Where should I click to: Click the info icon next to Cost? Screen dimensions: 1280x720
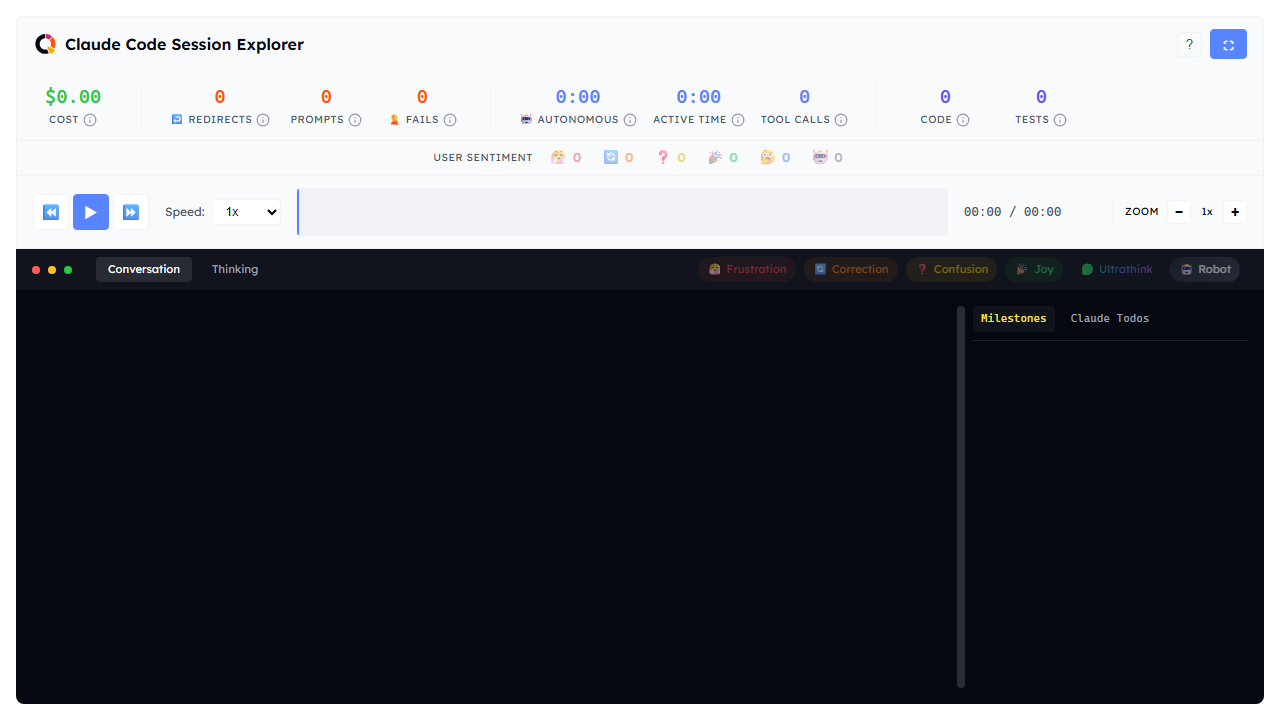(90, 120)
